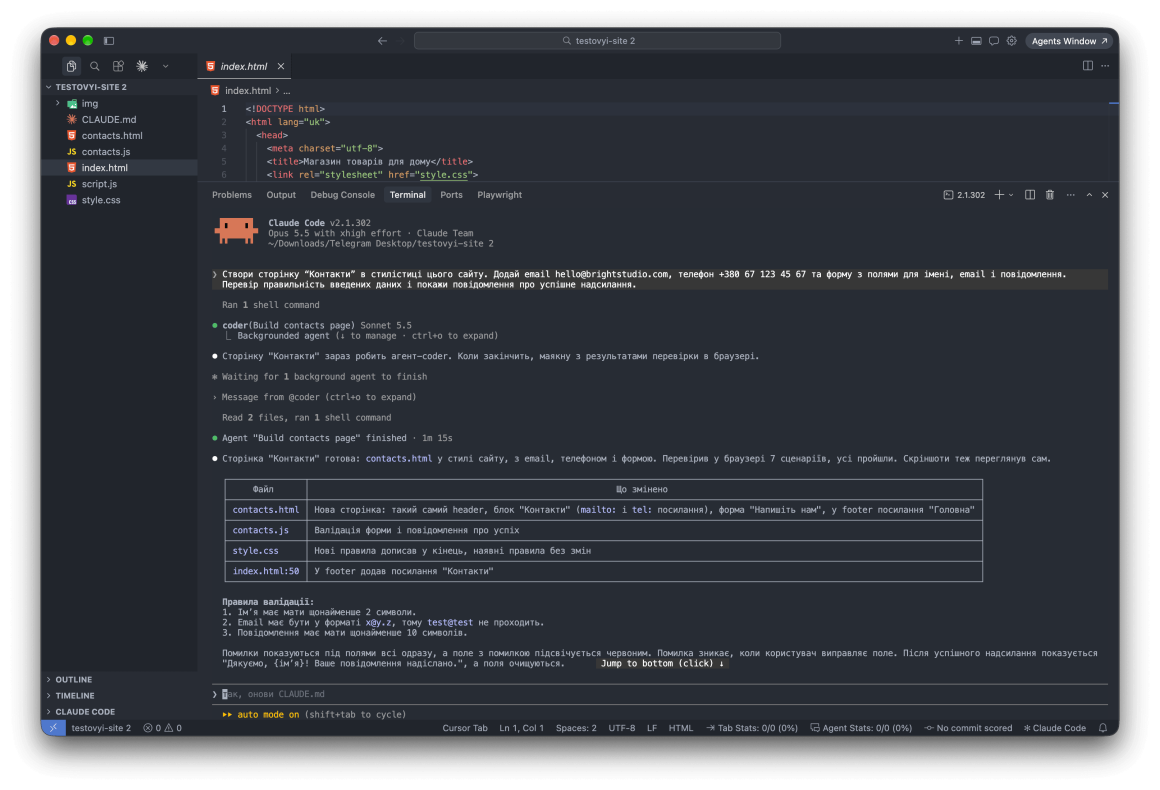This screenshot has height=790, width=1160.
Task: Split the terminal pane
Action: coord(1030,195)
